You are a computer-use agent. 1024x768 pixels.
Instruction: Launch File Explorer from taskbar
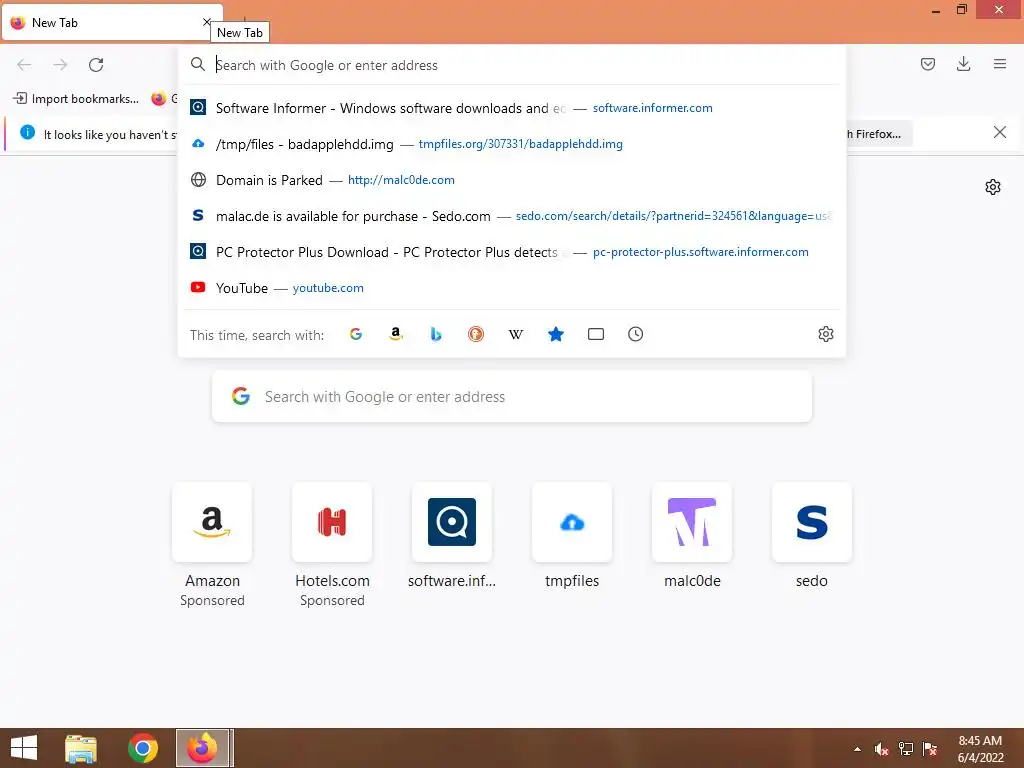click(x=81, y=748)
